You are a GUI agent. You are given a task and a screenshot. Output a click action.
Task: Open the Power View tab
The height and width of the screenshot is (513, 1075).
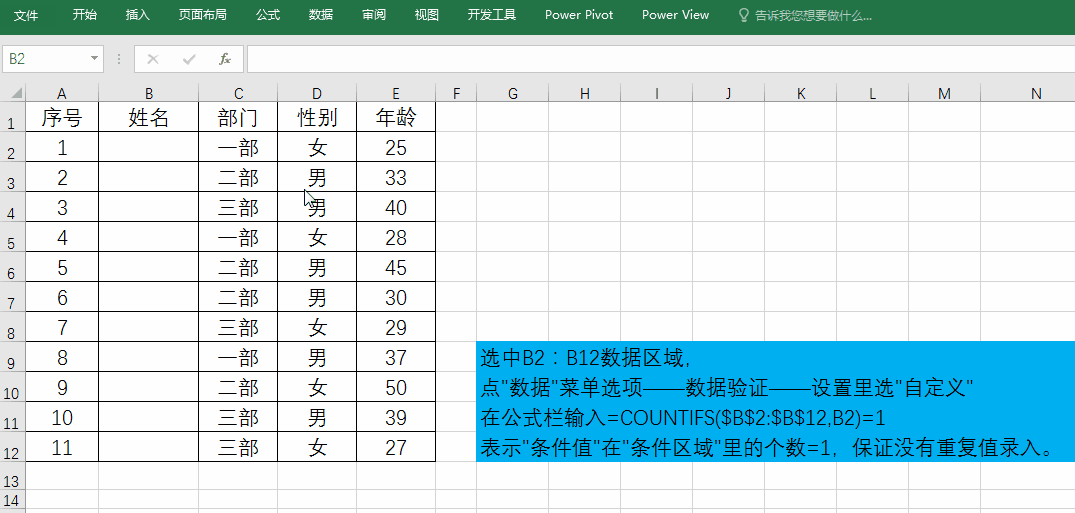[675, 15]
